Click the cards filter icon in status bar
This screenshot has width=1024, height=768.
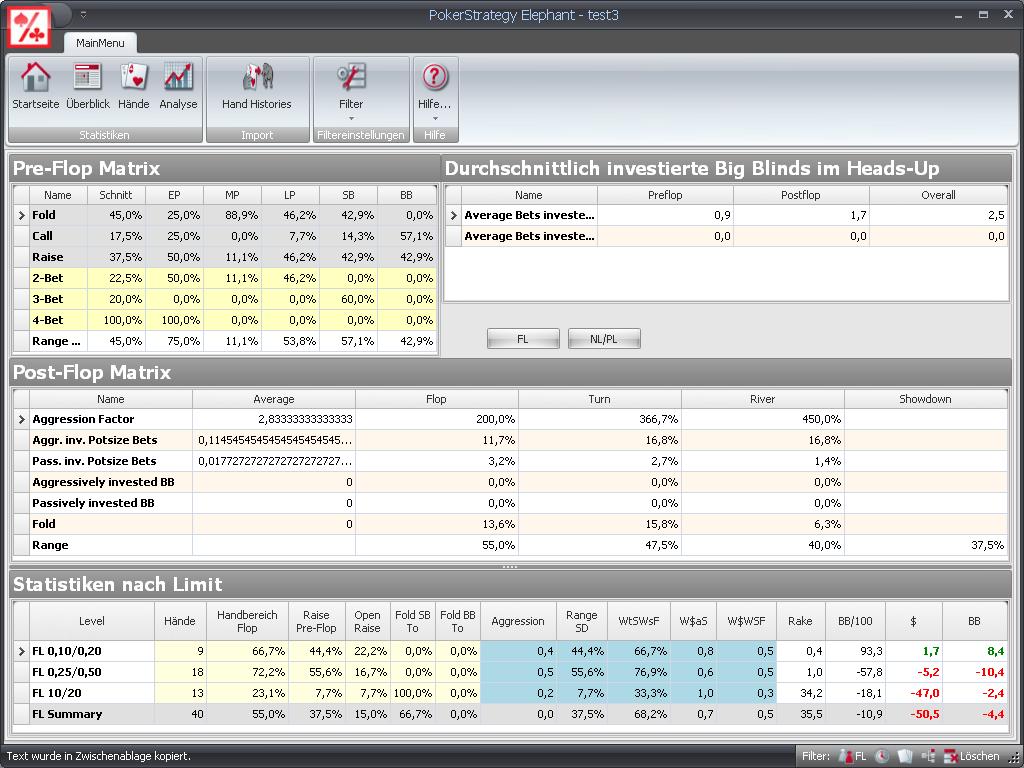tap(905, 756)
